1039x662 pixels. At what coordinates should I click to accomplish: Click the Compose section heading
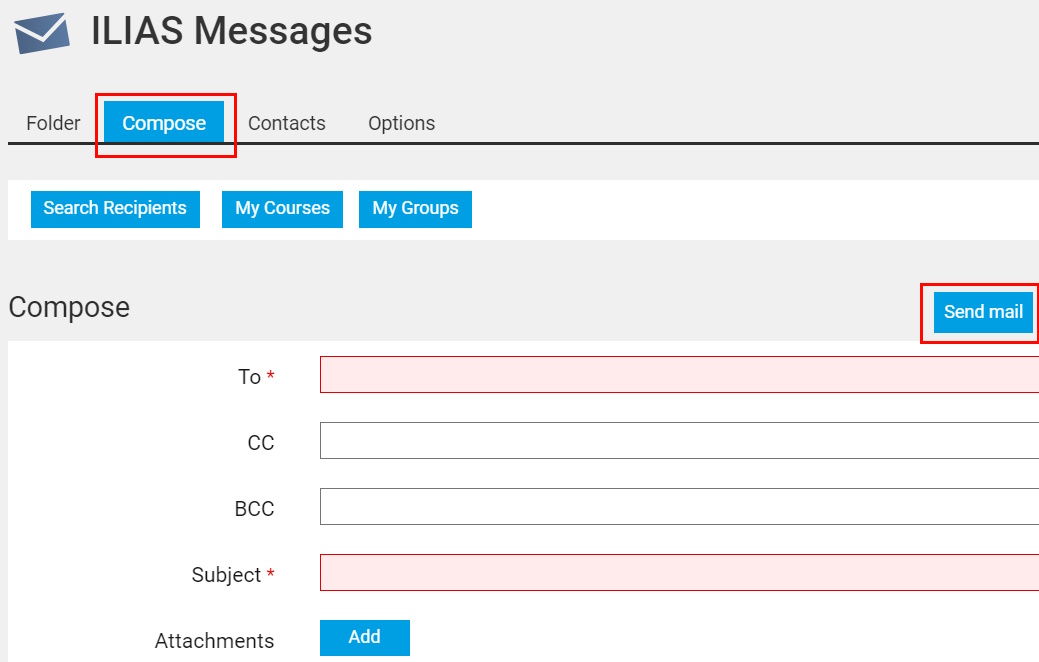(x=69, y=307)
